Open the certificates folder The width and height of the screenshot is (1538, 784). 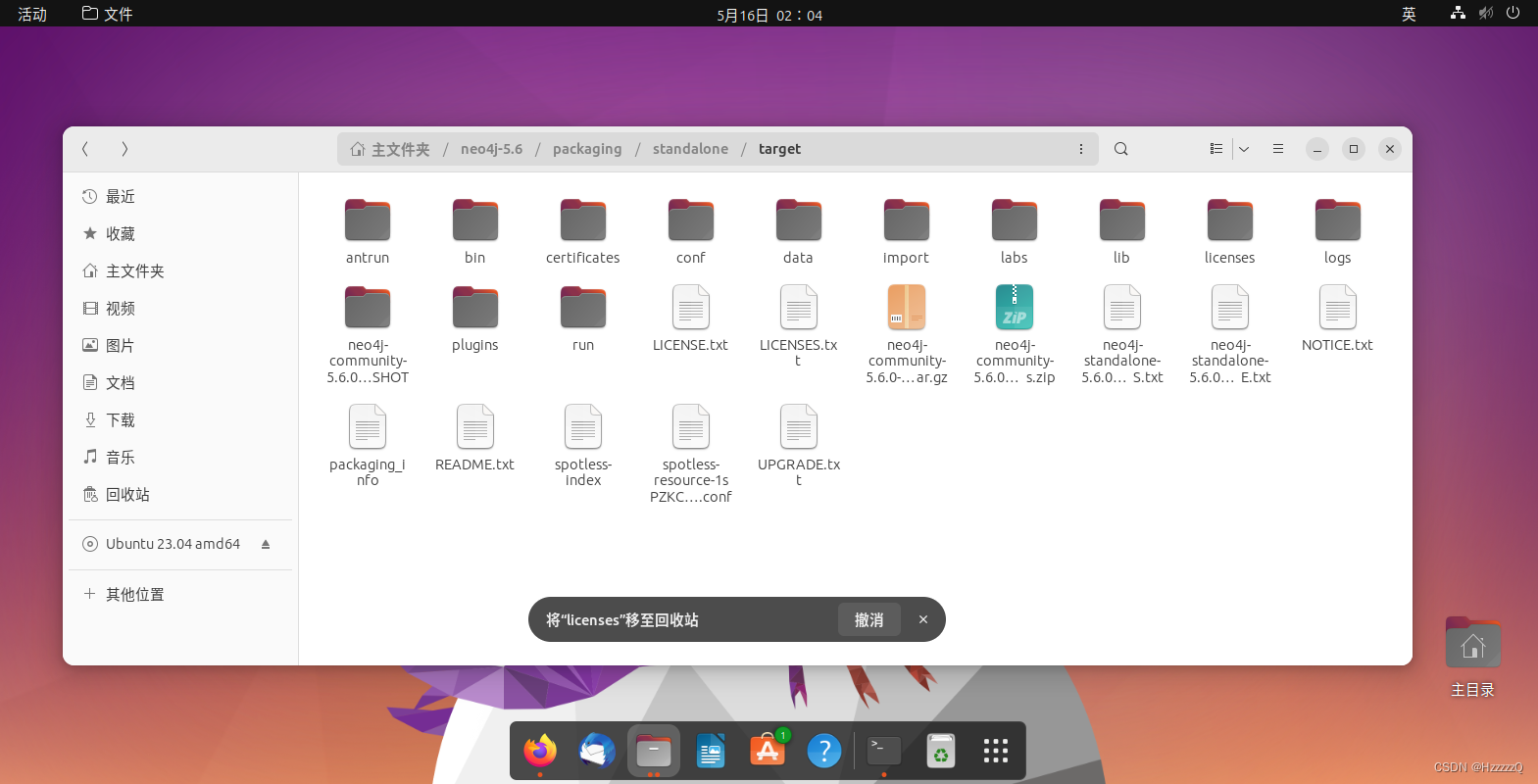click(x=583, y=231)
